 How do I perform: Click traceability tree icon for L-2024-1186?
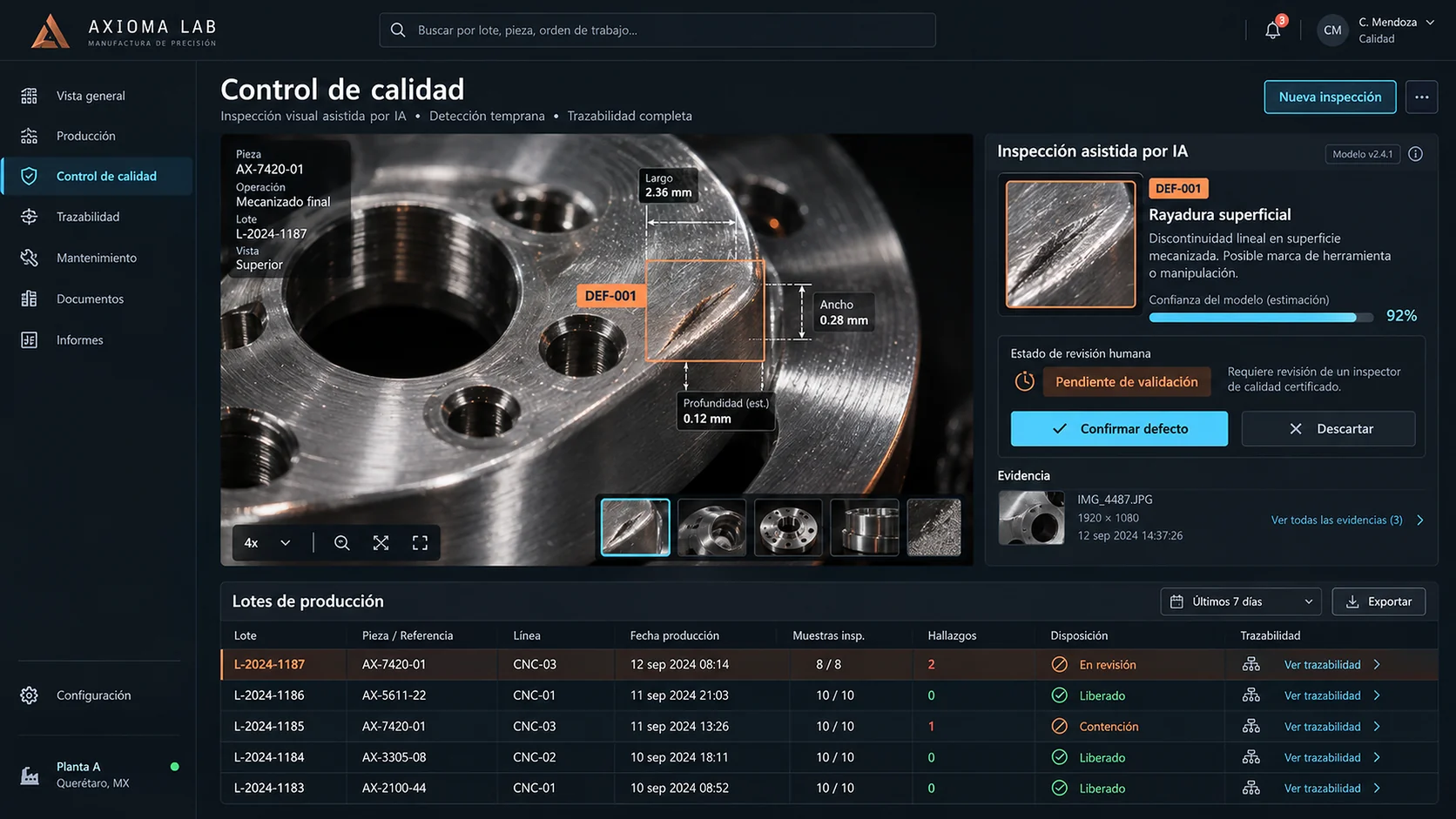pos(1251,695)
